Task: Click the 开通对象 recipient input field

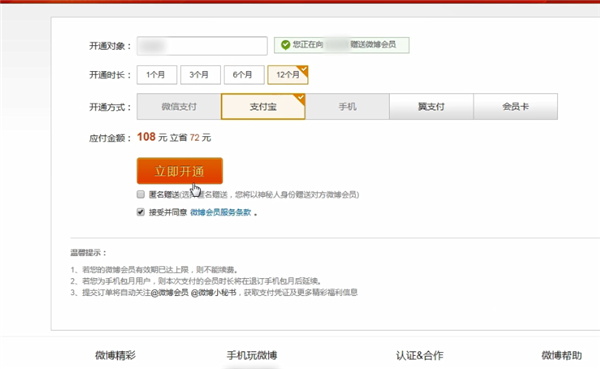Action: tap(202, 46)
